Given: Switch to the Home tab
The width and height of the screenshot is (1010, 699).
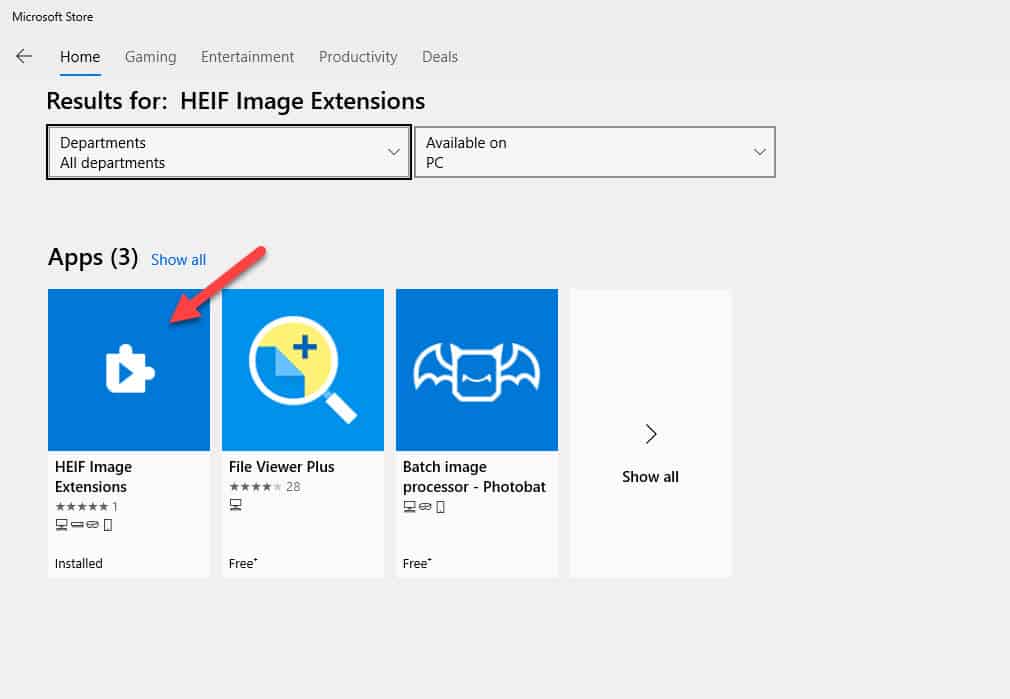Looking at the screenshot, I should 80,57.
